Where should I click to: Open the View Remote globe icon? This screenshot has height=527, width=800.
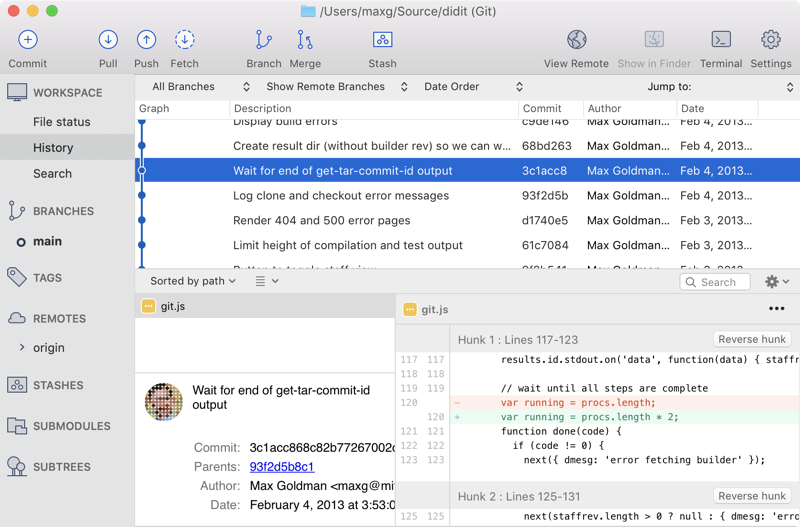point(576,40)
